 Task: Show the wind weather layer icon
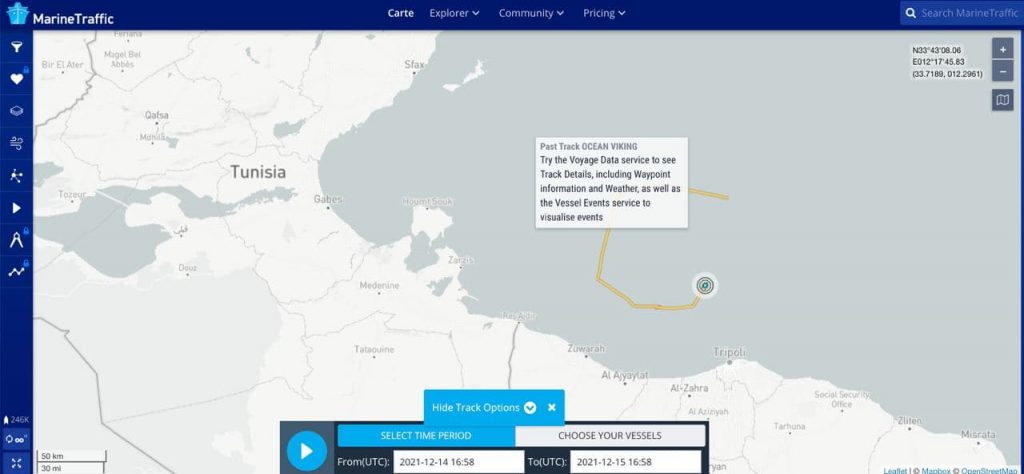tap(16, 143)
